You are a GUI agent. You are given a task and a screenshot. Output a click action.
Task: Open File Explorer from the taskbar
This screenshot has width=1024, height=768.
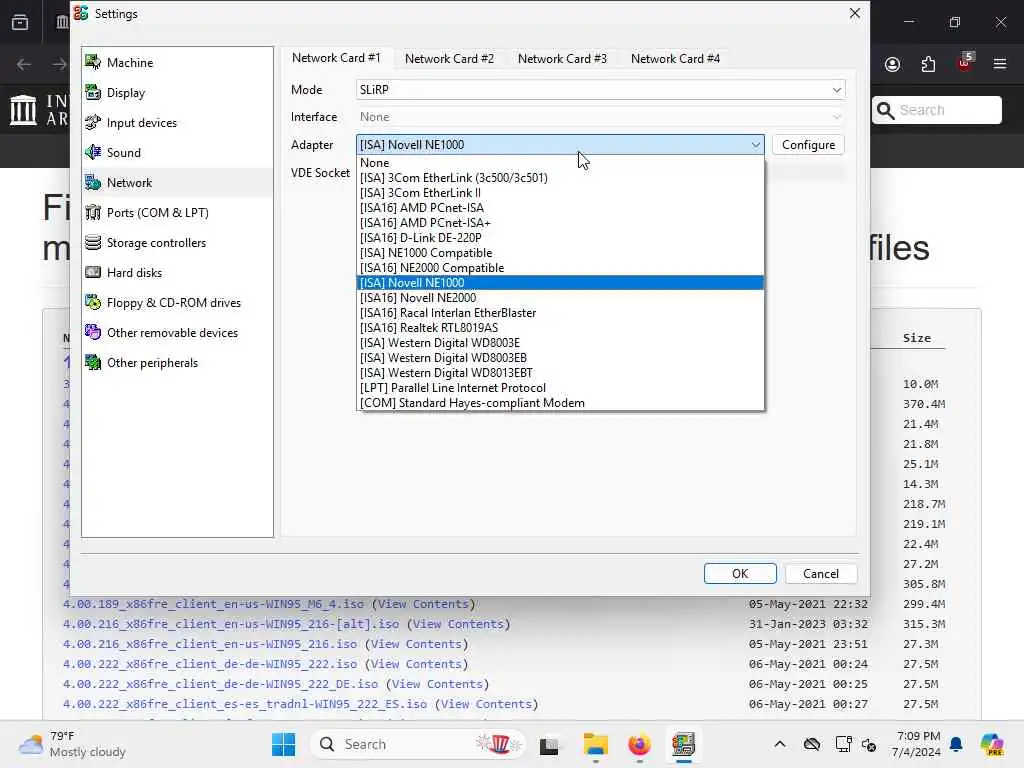pyautogui.click(x=596, y=744)
